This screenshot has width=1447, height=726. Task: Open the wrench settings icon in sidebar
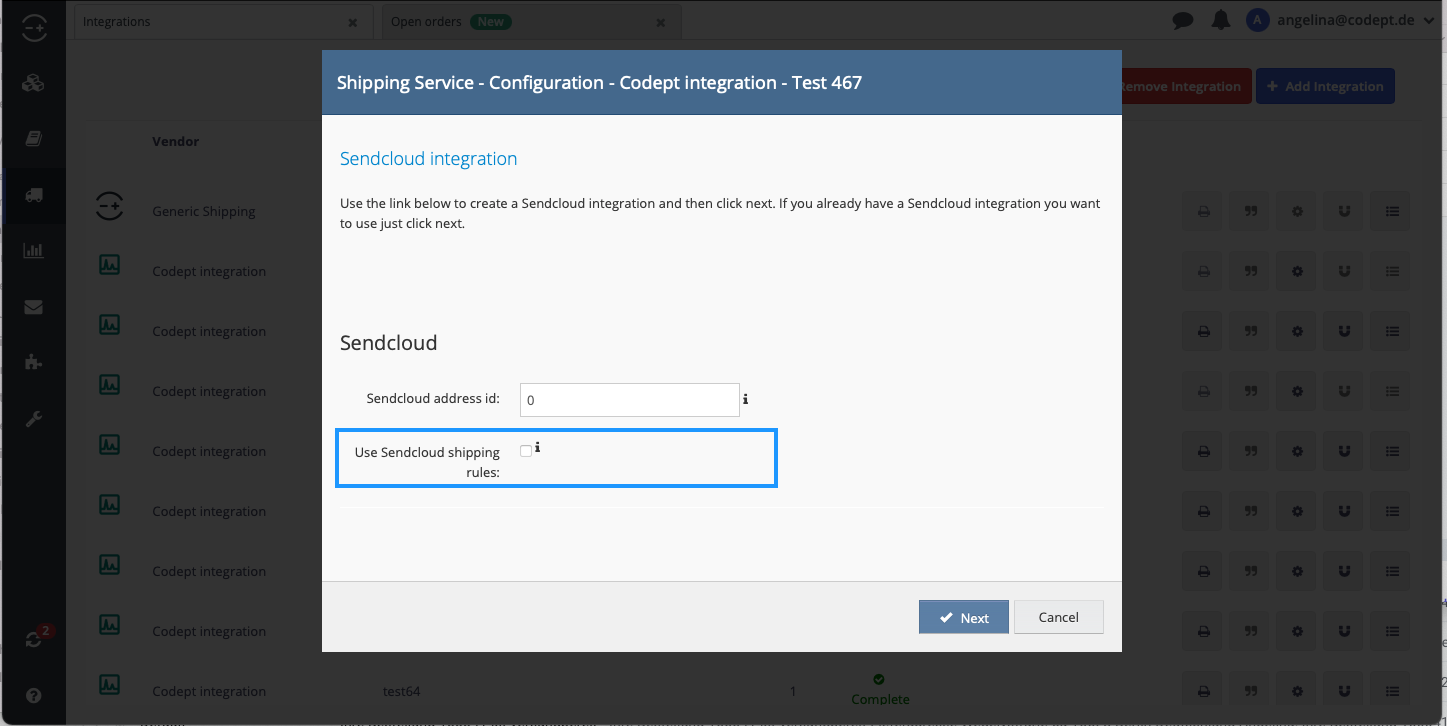point(33,419)
